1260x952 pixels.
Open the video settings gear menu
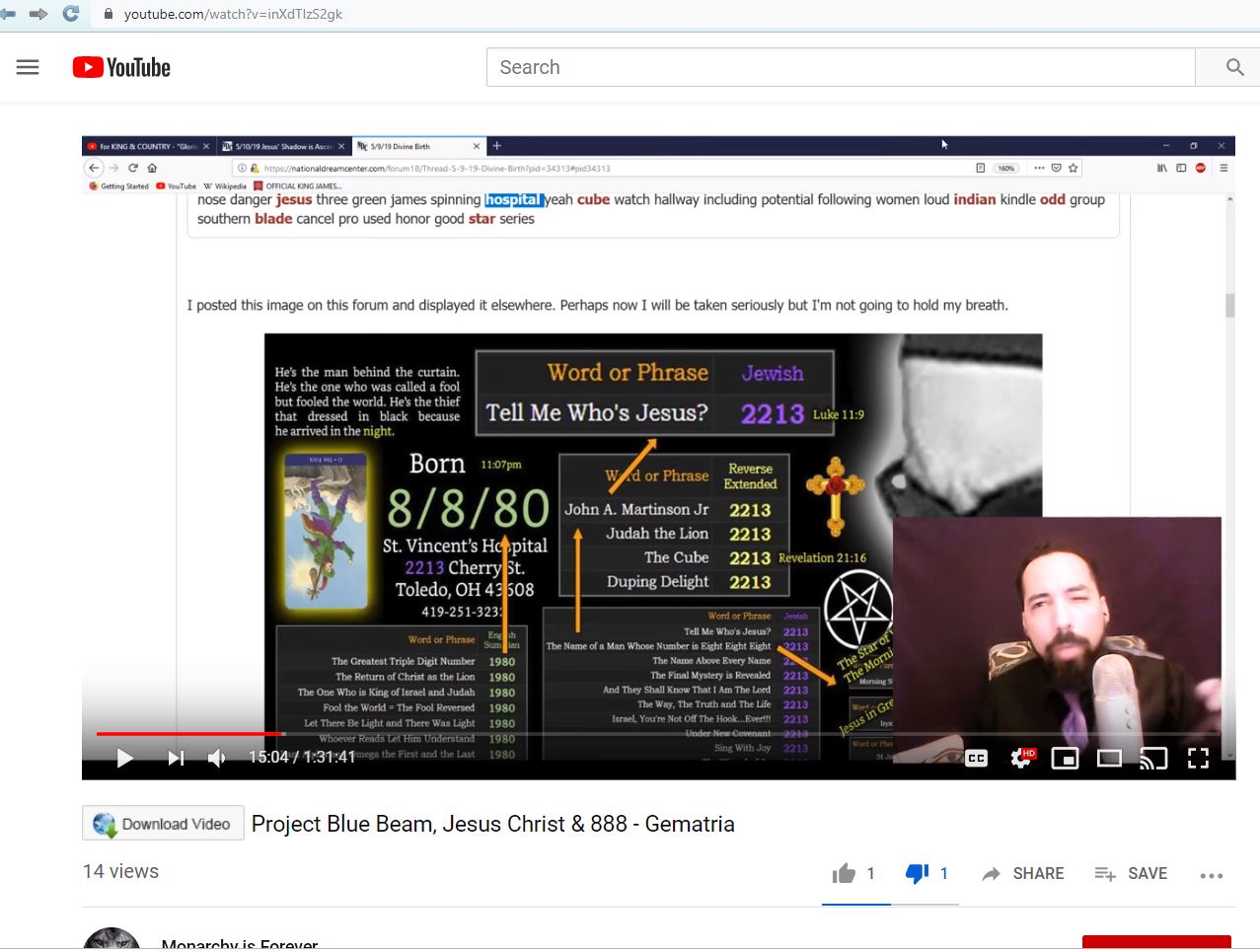[1020, 758]
